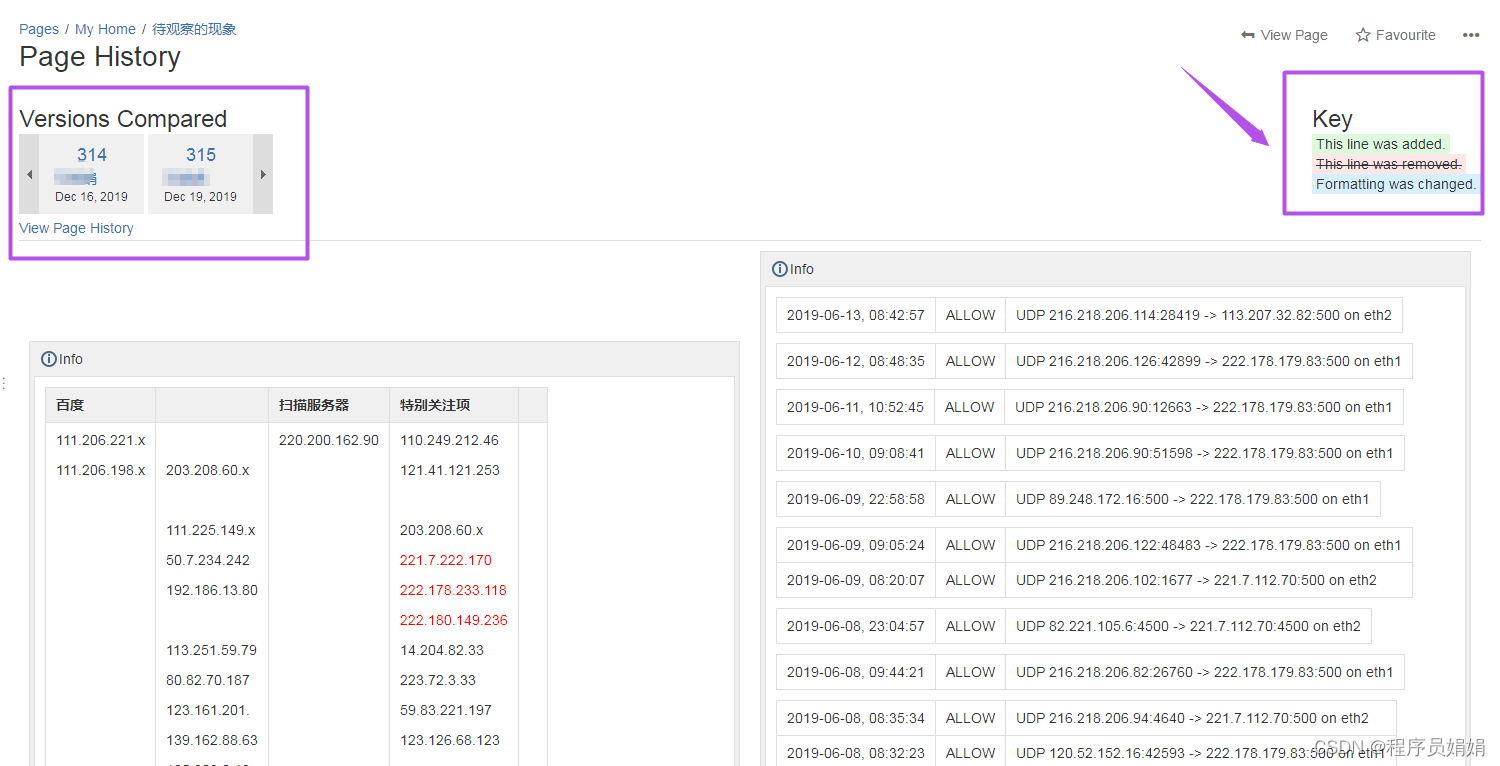Click ALLOW in the 2019-06-11 log row
The height and width of the screenshot is (766, 1500).
(970, 407)
